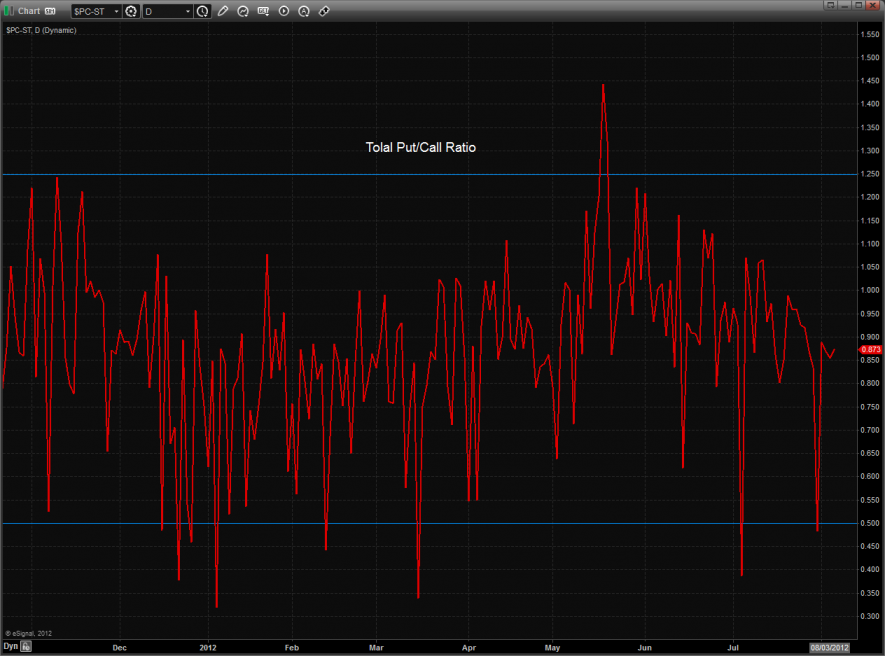Click the Dyn label in bottom bar
This screenshot has height=656, width=885.
point(10,646)
